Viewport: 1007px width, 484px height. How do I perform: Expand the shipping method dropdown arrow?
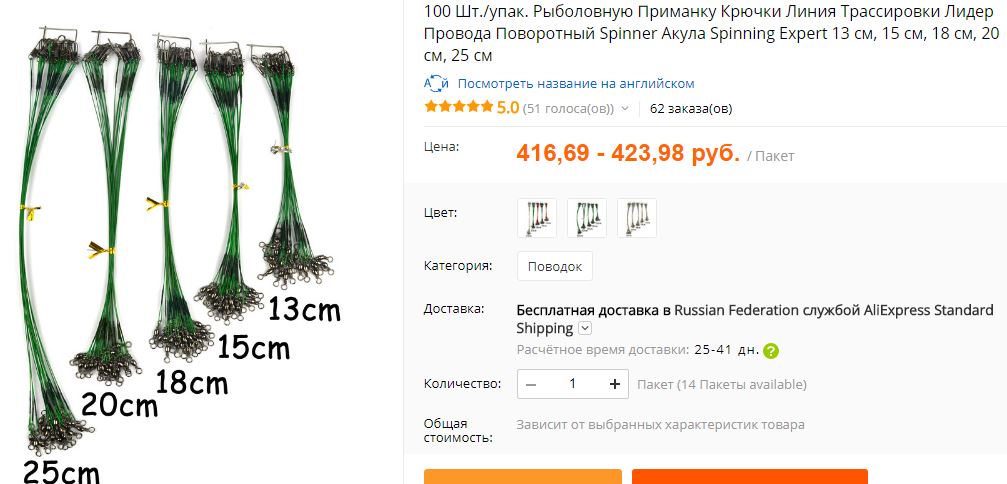point(584,329)
